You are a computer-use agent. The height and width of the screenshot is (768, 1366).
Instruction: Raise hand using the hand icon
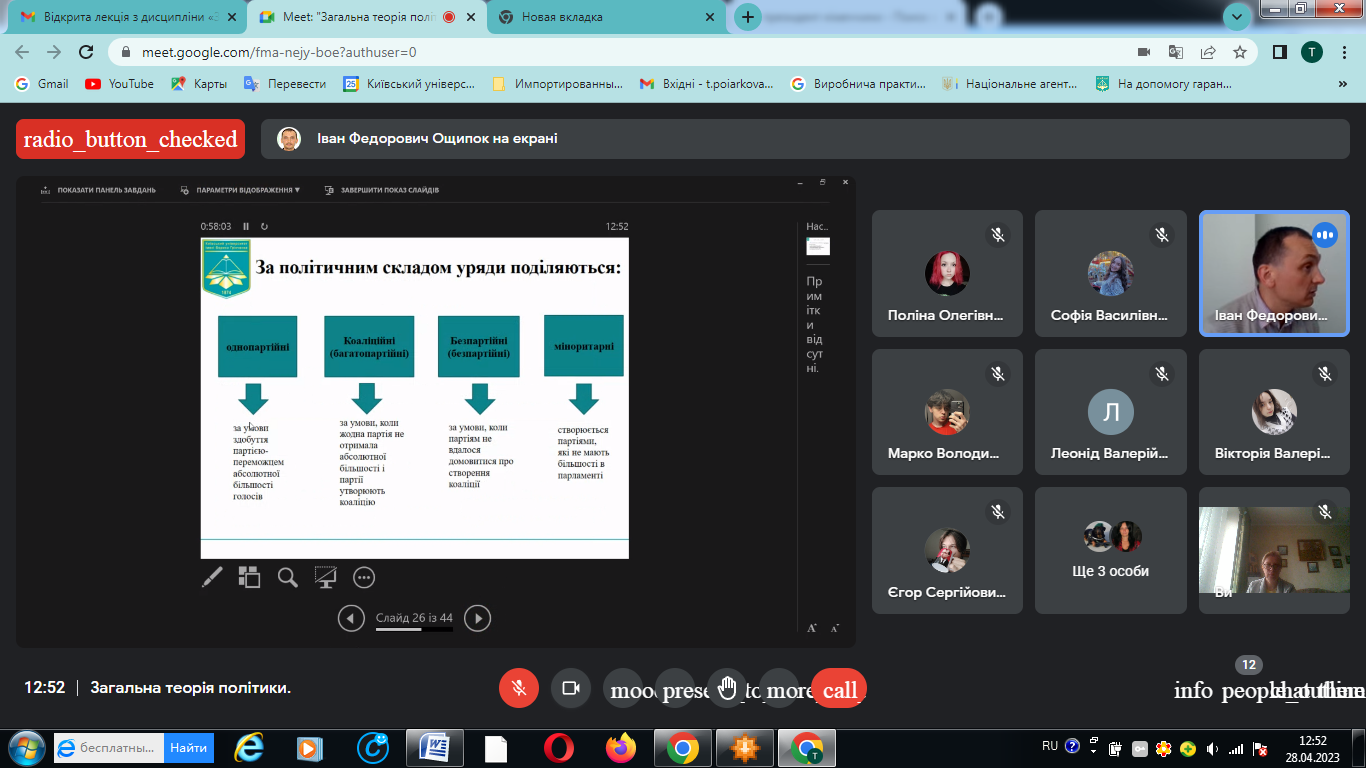point(727,688)
